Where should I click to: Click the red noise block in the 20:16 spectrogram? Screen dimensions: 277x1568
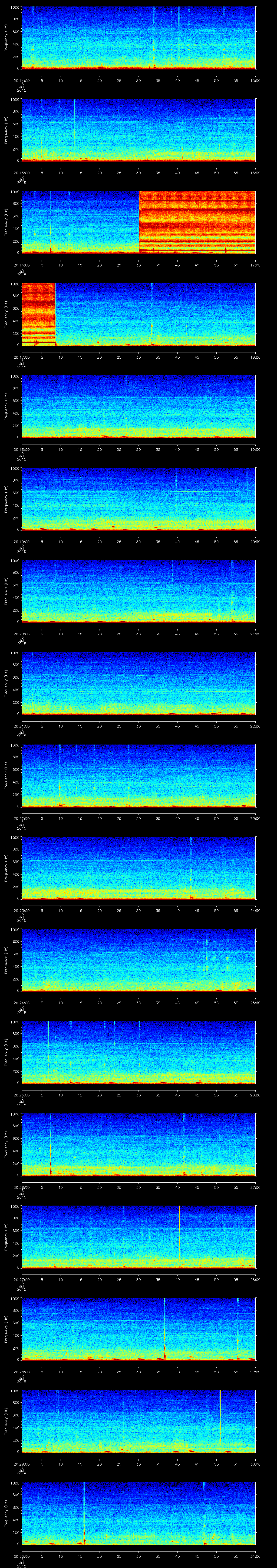(197, 222)
